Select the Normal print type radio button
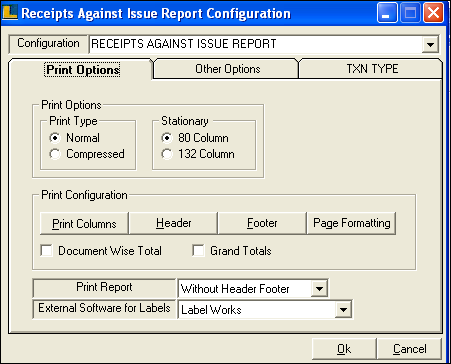Screen dimensions: 451x364 pyautogui.click(x=55, y=138)
